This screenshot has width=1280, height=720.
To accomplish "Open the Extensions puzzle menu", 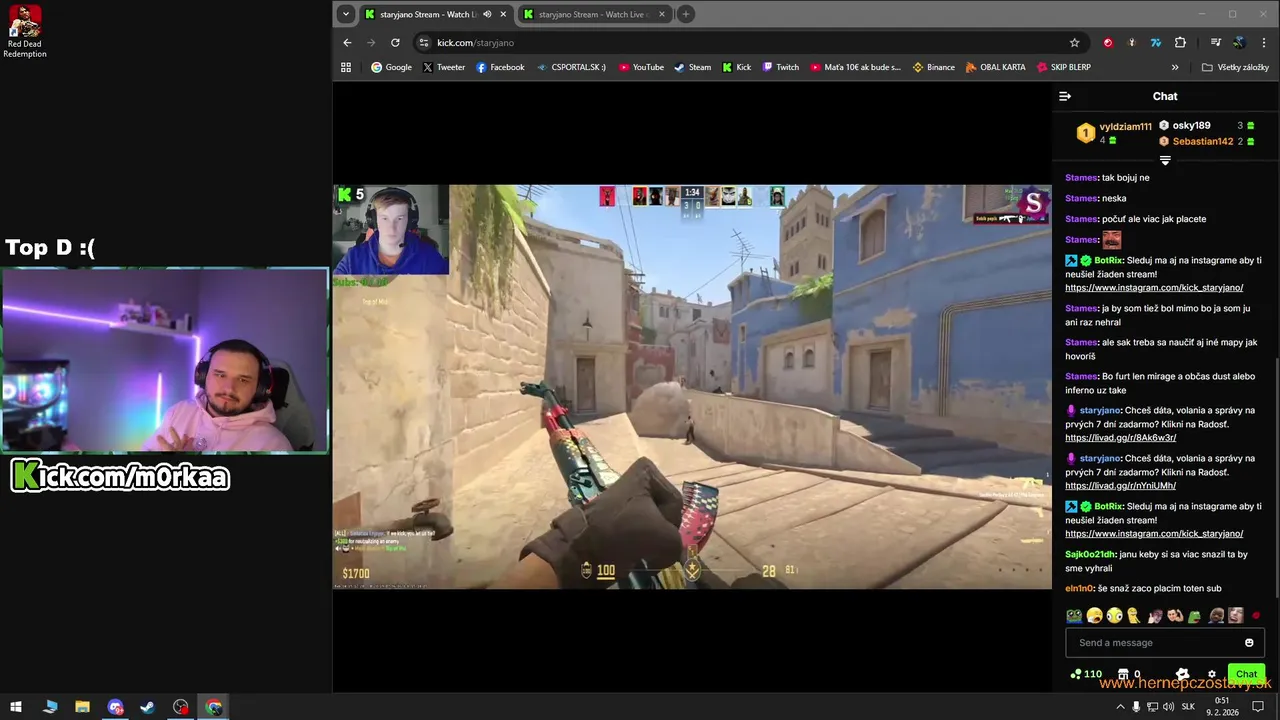I will point(1180,43).
